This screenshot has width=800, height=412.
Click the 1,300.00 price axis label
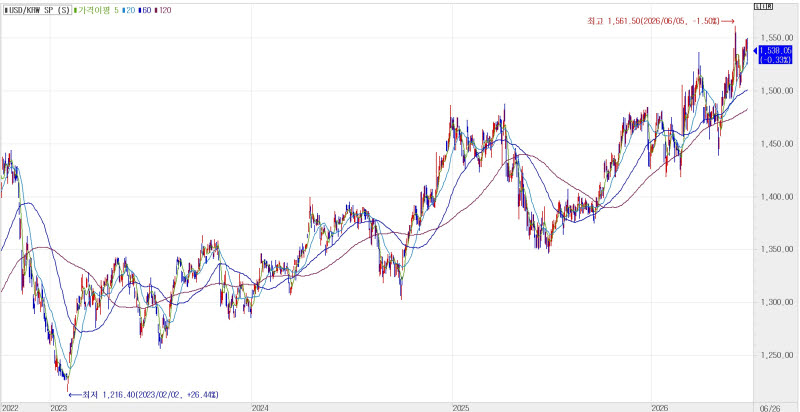coord(777,302)
